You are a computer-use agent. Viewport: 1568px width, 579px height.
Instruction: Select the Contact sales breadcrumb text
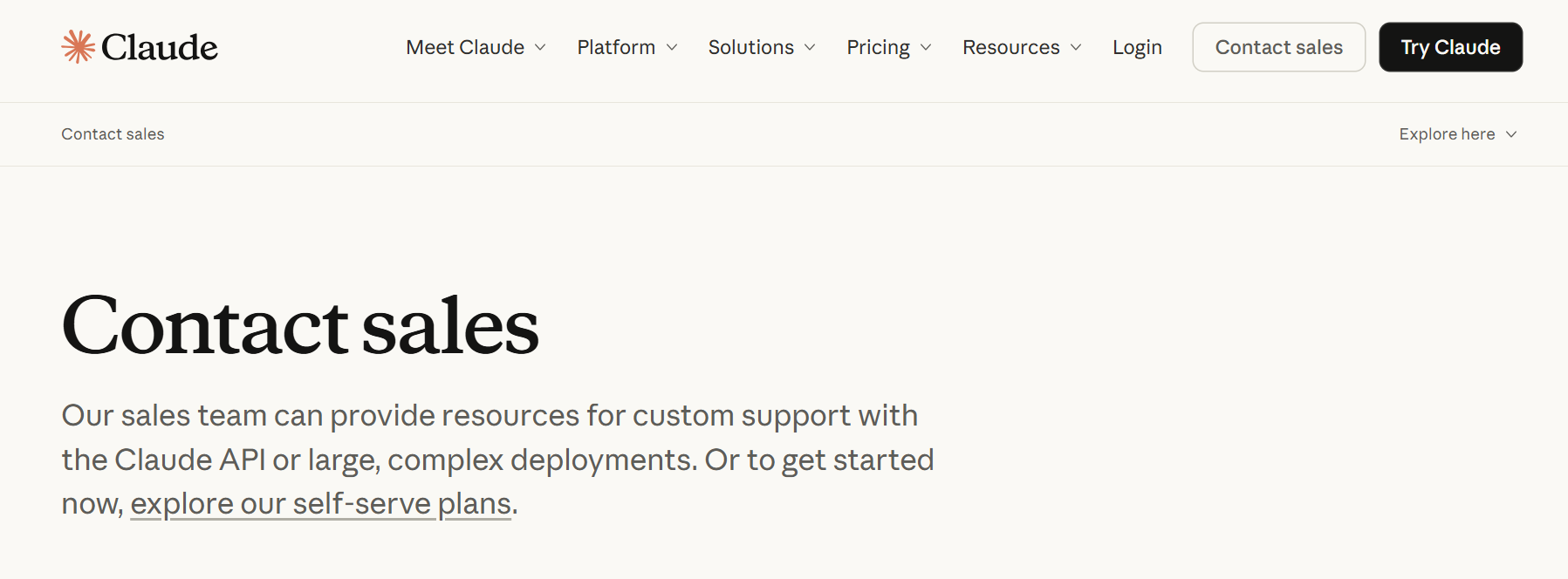(x=113, y=134)
